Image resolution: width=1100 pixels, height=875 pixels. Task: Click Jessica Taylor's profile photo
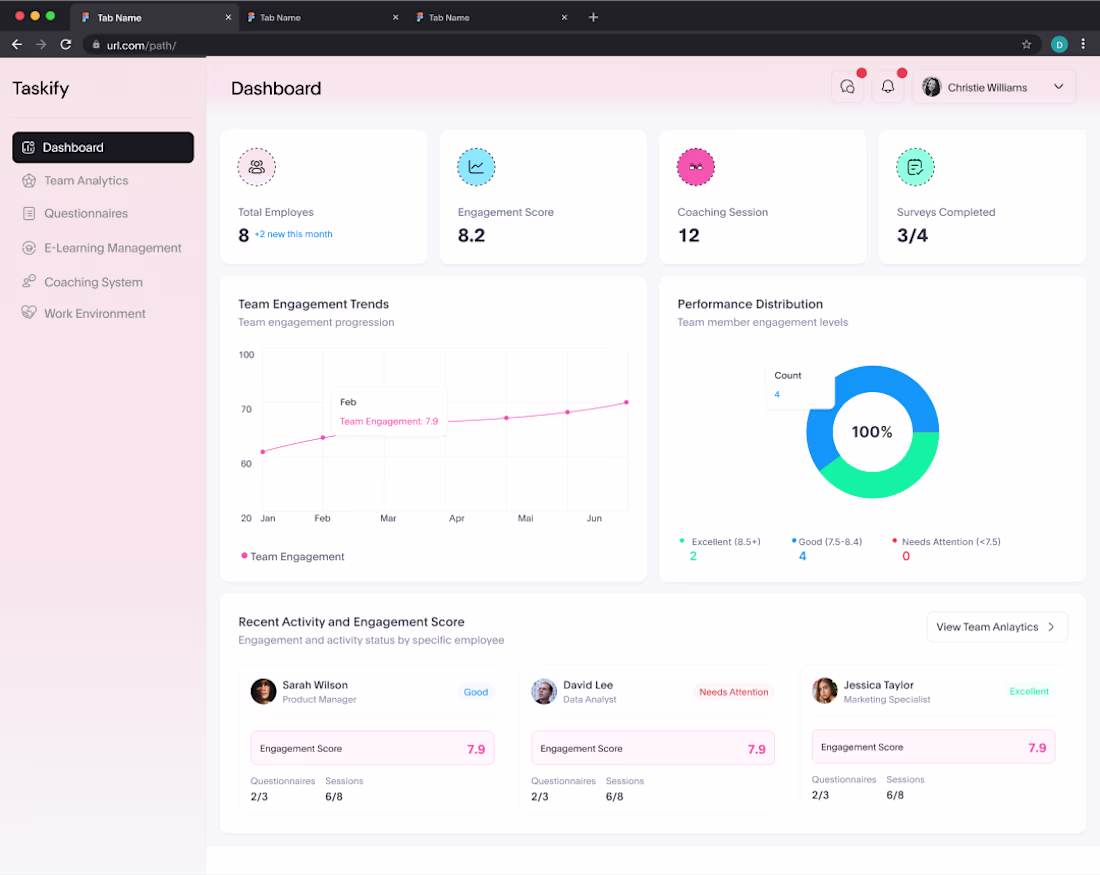[x=825, y=690]
